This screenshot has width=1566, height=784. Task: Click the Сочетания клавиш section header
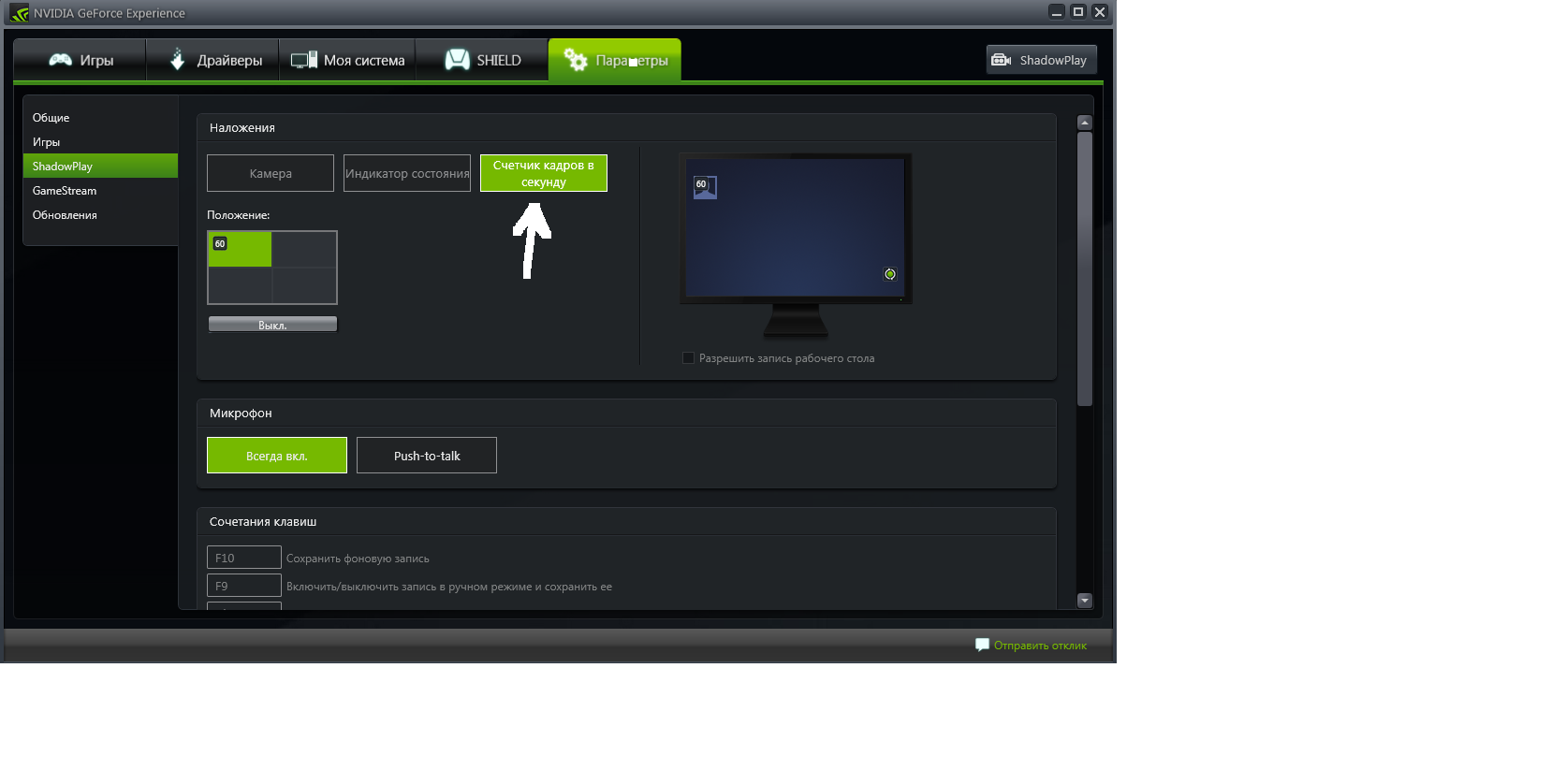pos(263,522)
